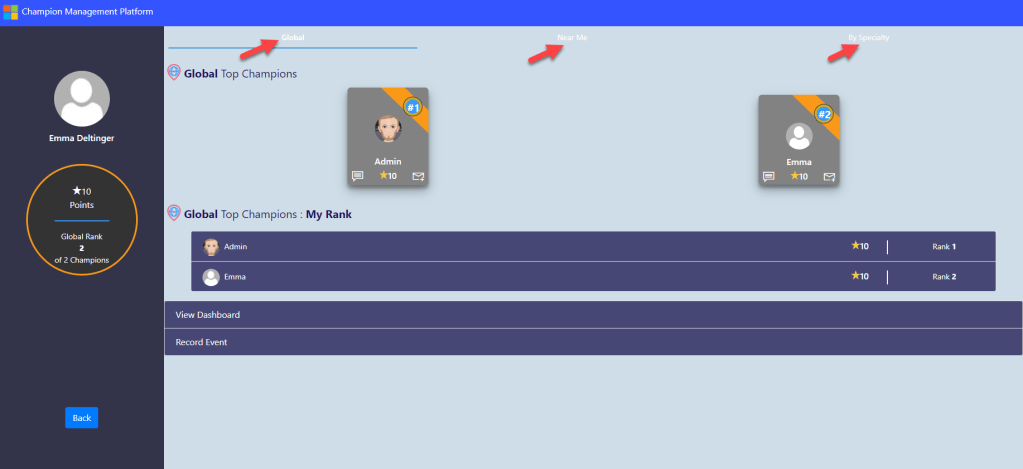Click the #2 rank badge on Emma's card
The width and height of the screenshot is (1023, 469).
824,114
